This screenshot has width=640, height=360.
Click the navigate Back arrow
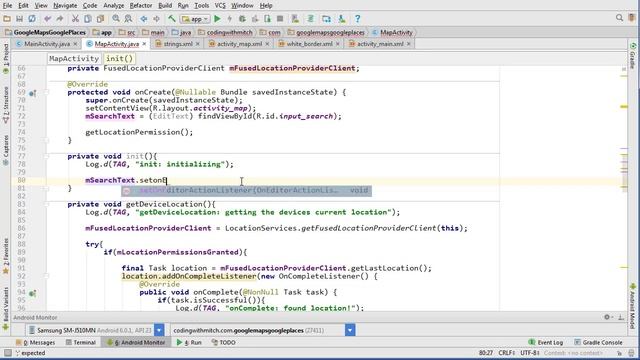[144, 19]
